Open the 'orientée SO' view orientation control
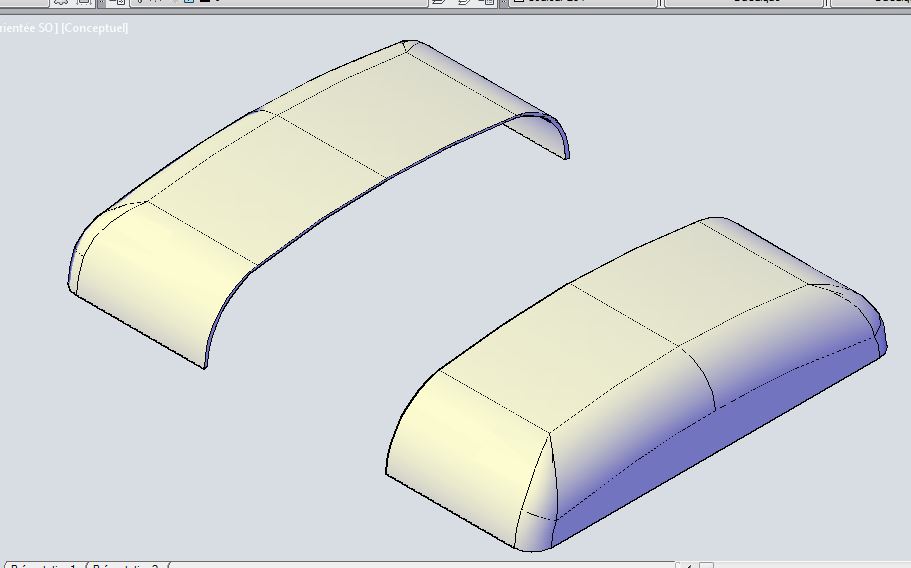This screenshot has width=911, height=568. (28, 28)
